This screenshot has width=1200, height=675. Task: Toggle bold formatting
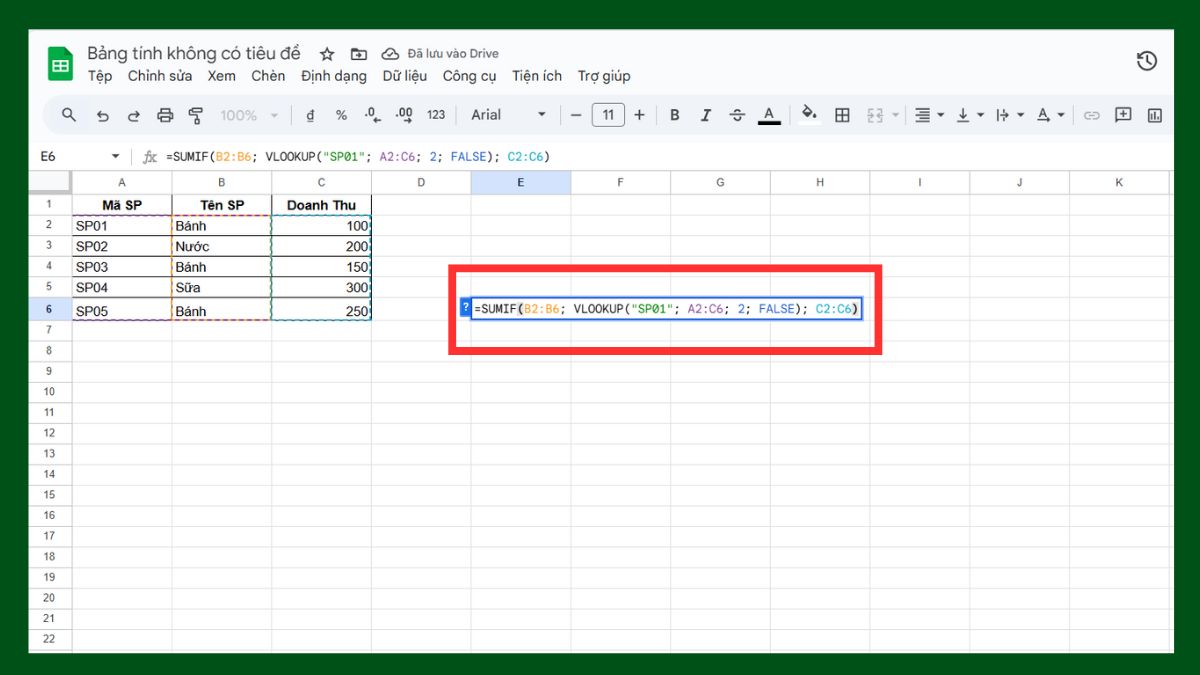[x=675, y=115]
